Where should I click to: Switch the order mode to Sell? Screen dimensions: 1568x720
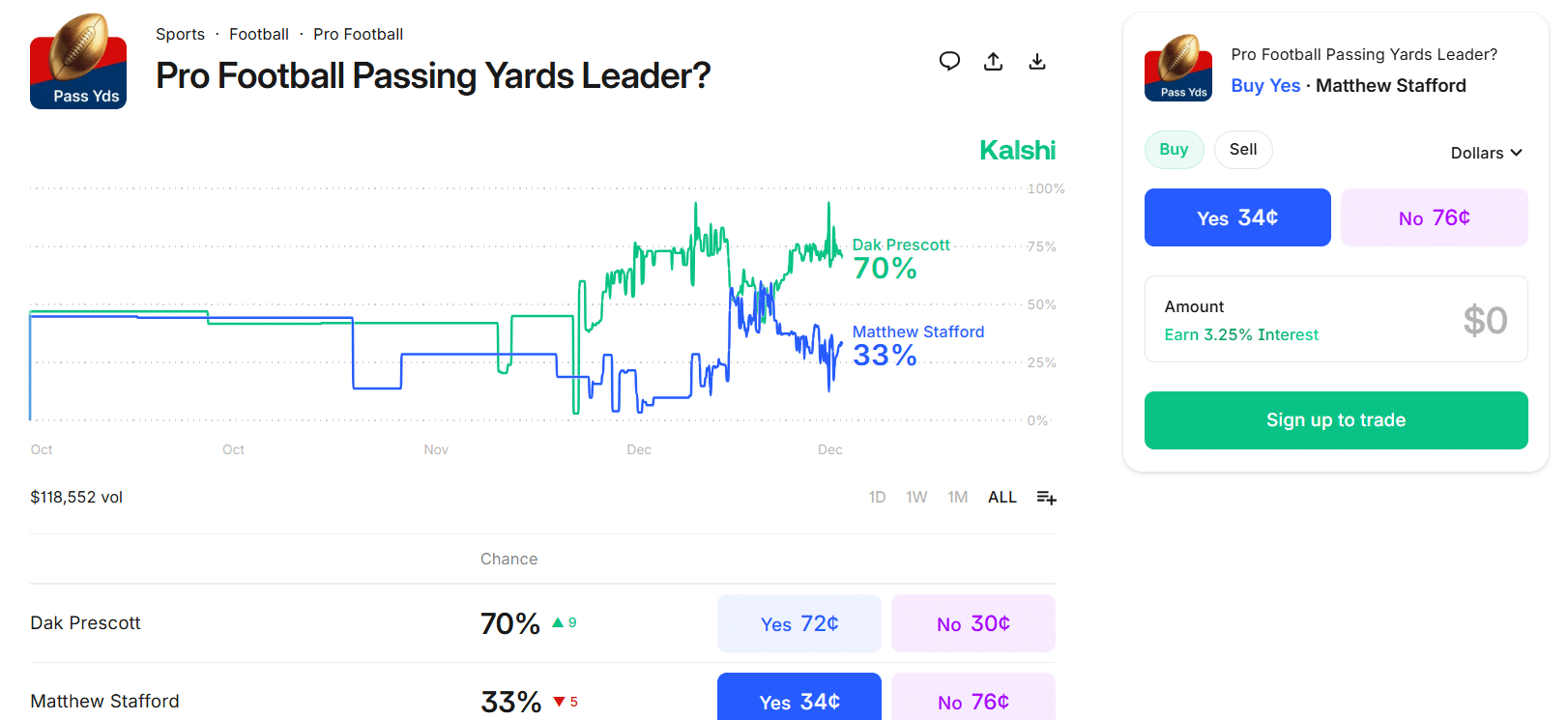(1243, 150)
